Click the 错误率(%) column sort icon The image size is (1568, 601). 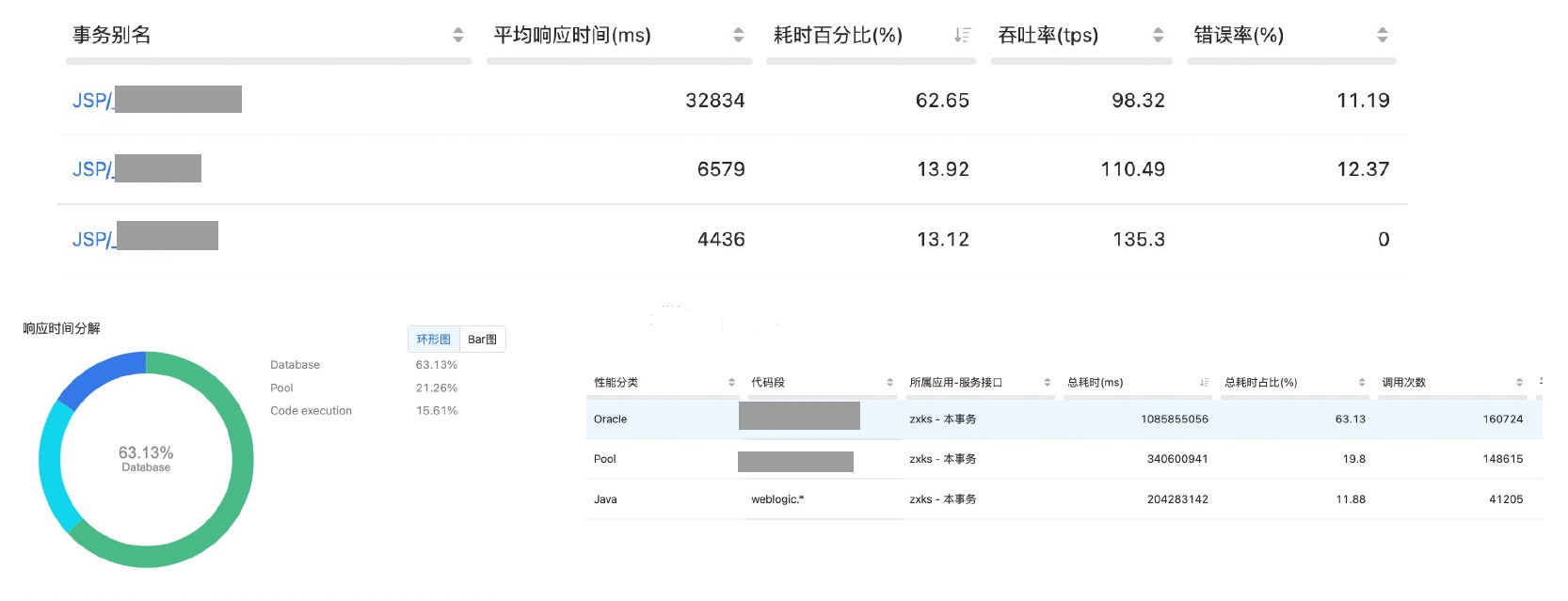point(1382,35)
